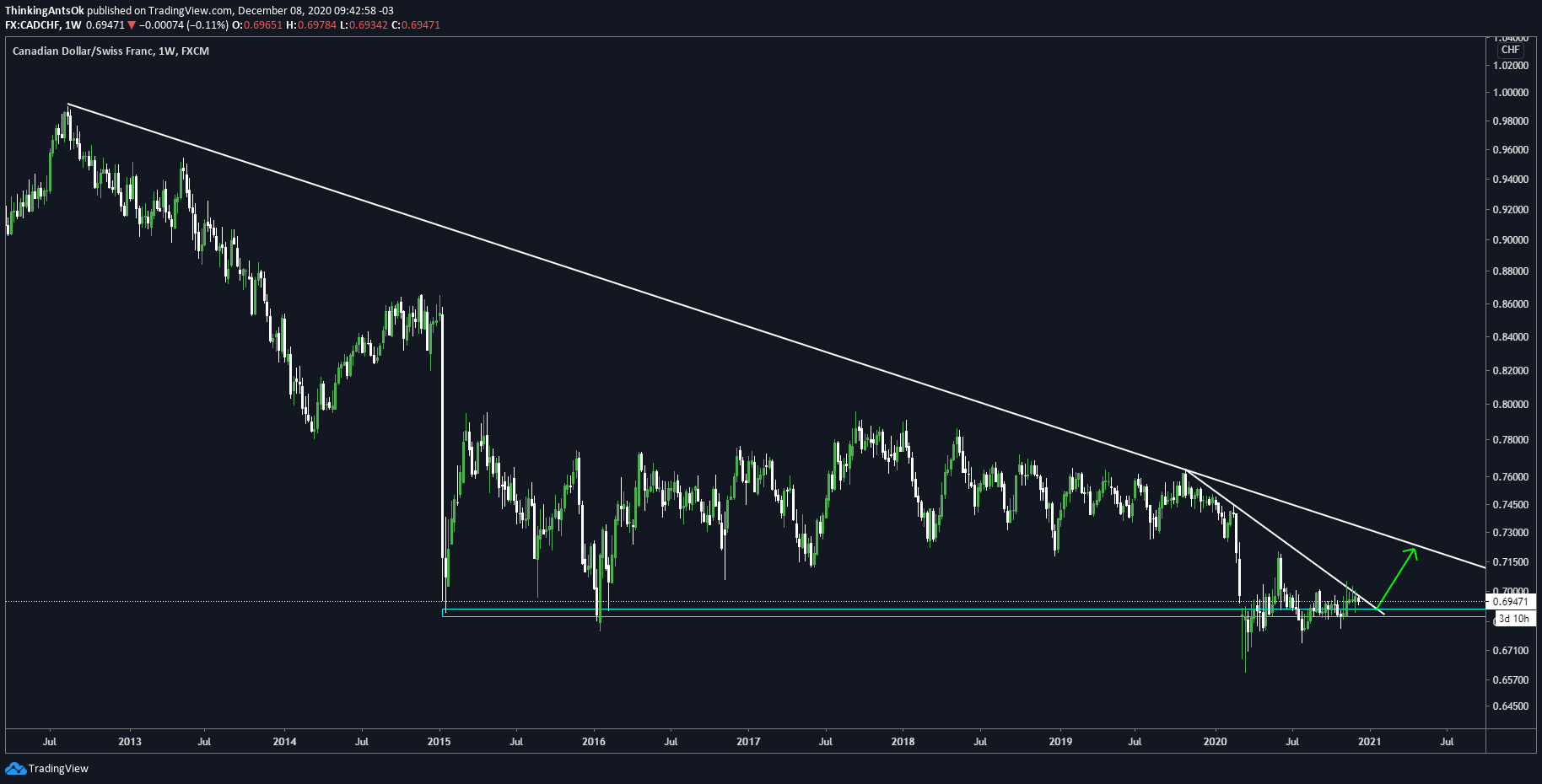Screen dimensions: 1542x784
Task: Click the 0.98000 price axis label
Action: coord(1511,121)
